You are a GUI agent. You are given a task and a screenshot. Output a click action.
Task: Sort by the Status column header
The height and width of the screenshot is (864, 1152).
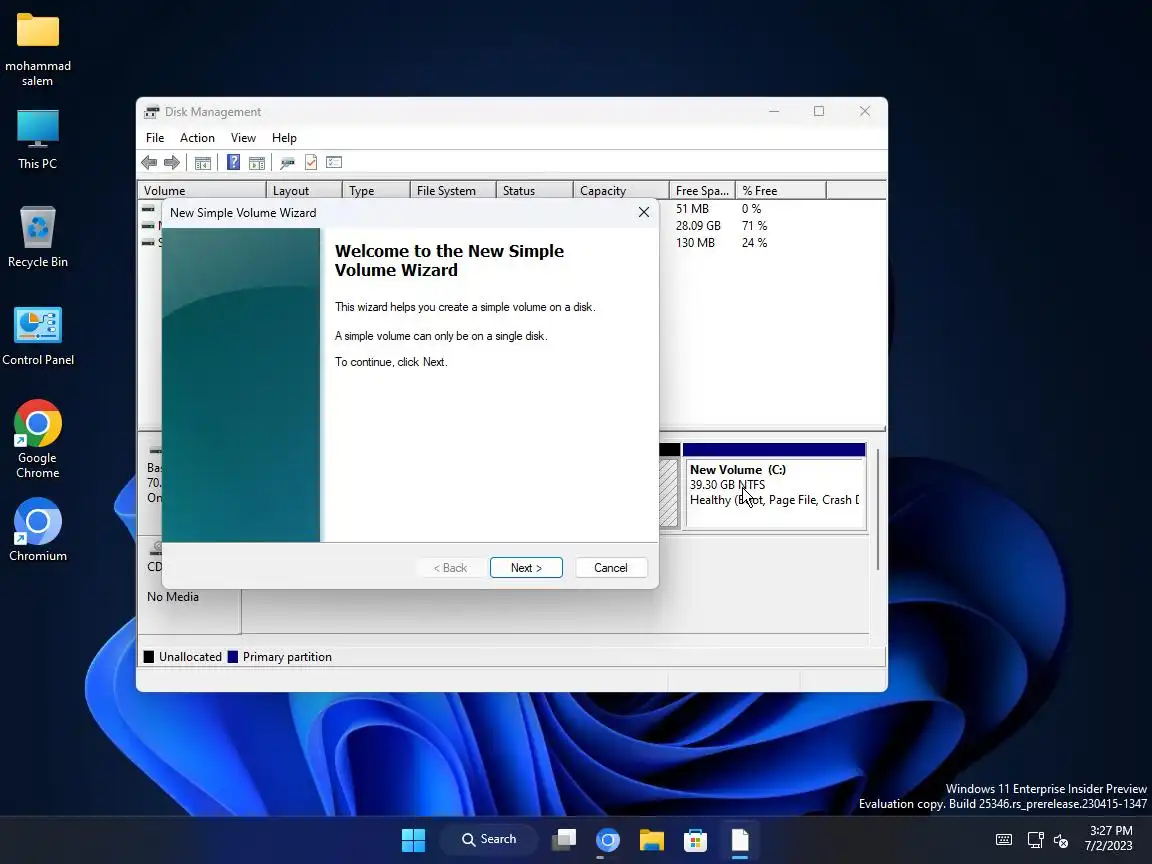[x=534, y=190]
